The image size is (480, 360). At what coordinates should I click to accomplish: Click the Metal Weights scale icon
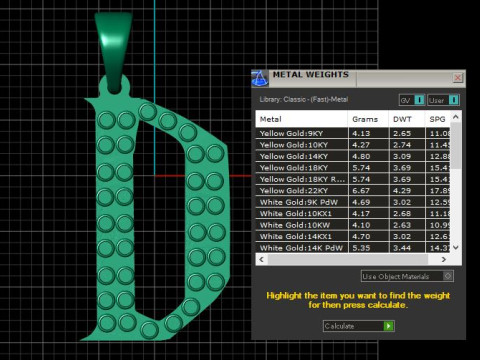[x=260, y=78]
